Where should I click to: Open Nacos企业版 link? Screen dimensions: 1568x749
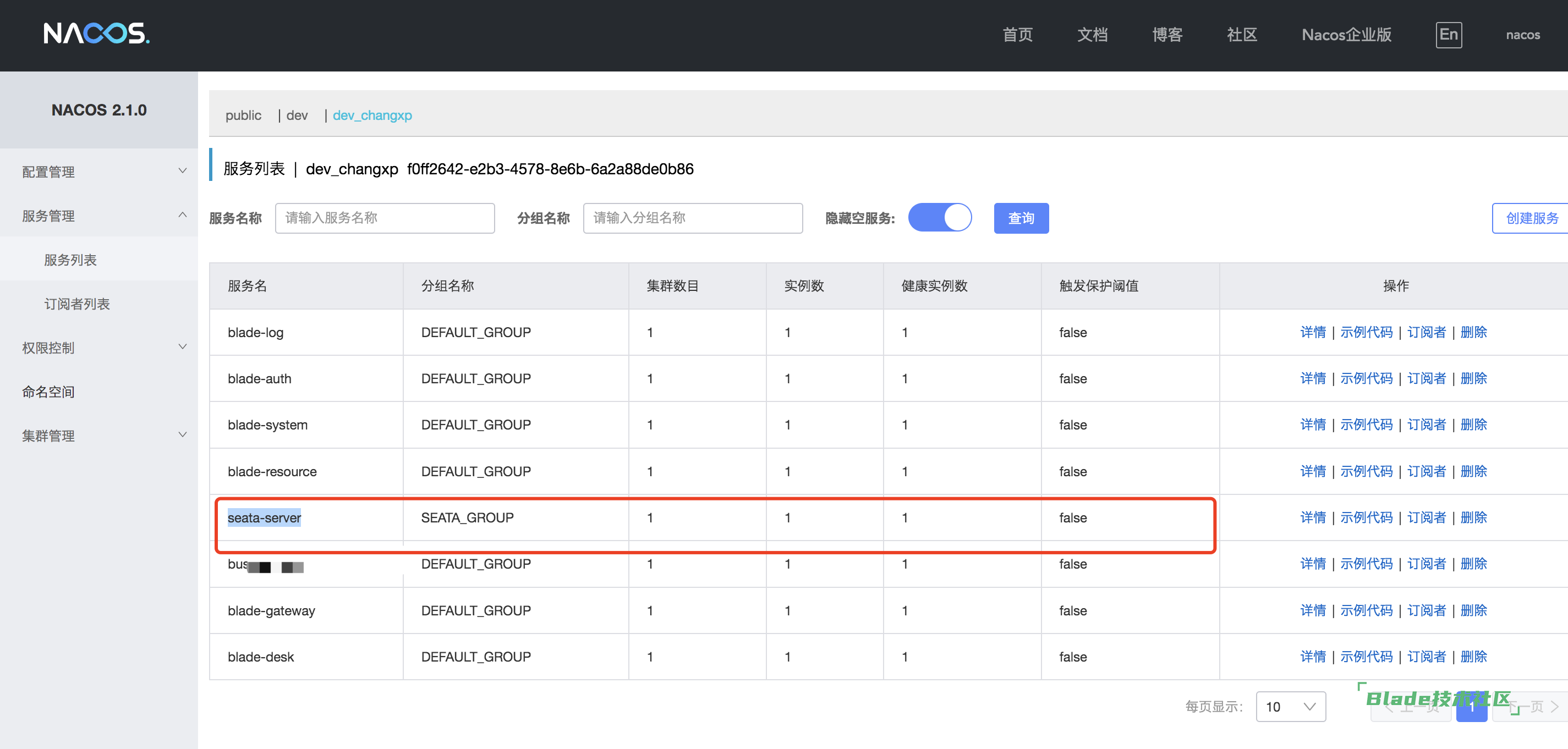pos(1346,35)
